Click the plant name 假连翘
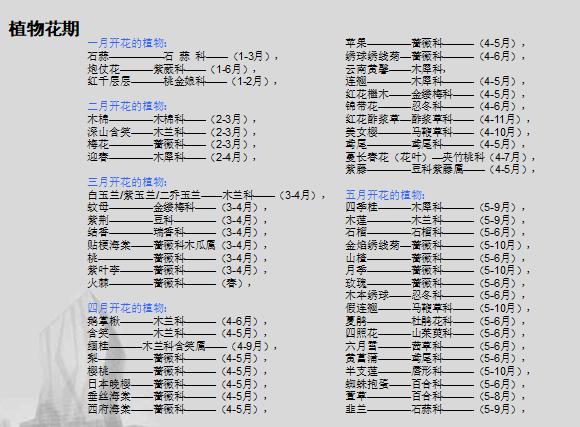The width and height of the screenshot is (580, 427). (362, 308)
